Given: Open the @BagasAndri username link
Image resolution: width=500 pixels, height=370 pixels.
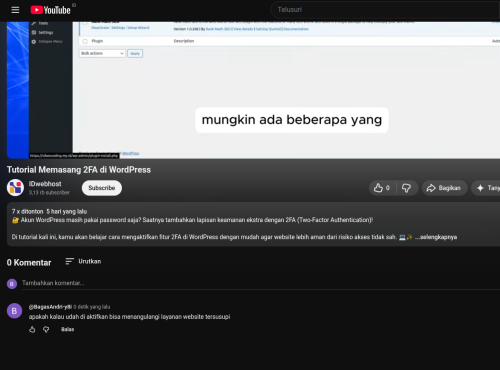Looking at the screenshot, I should coord(50,307).
